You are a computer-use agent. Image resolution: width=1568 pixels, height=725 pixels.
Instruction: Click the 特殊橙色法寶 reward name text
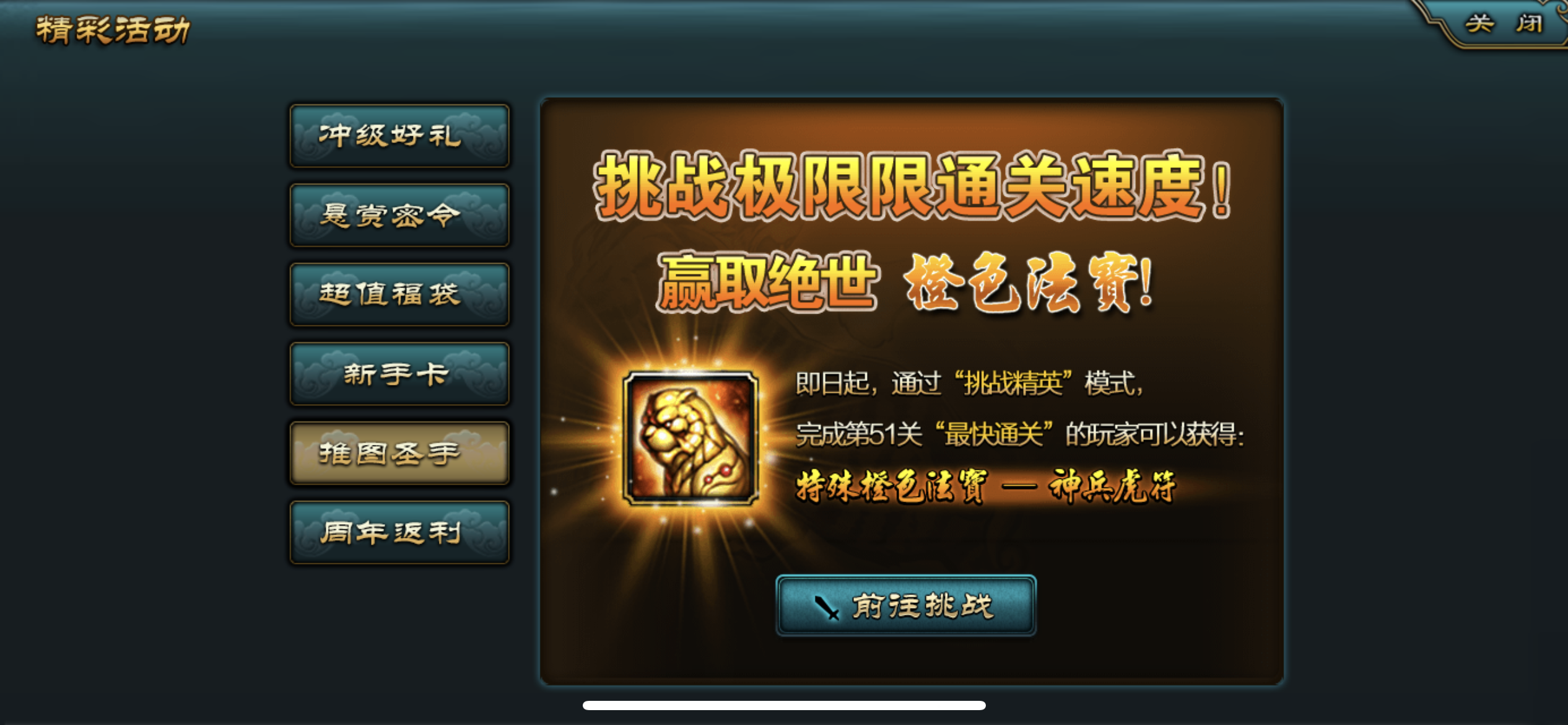coord(892,487)
